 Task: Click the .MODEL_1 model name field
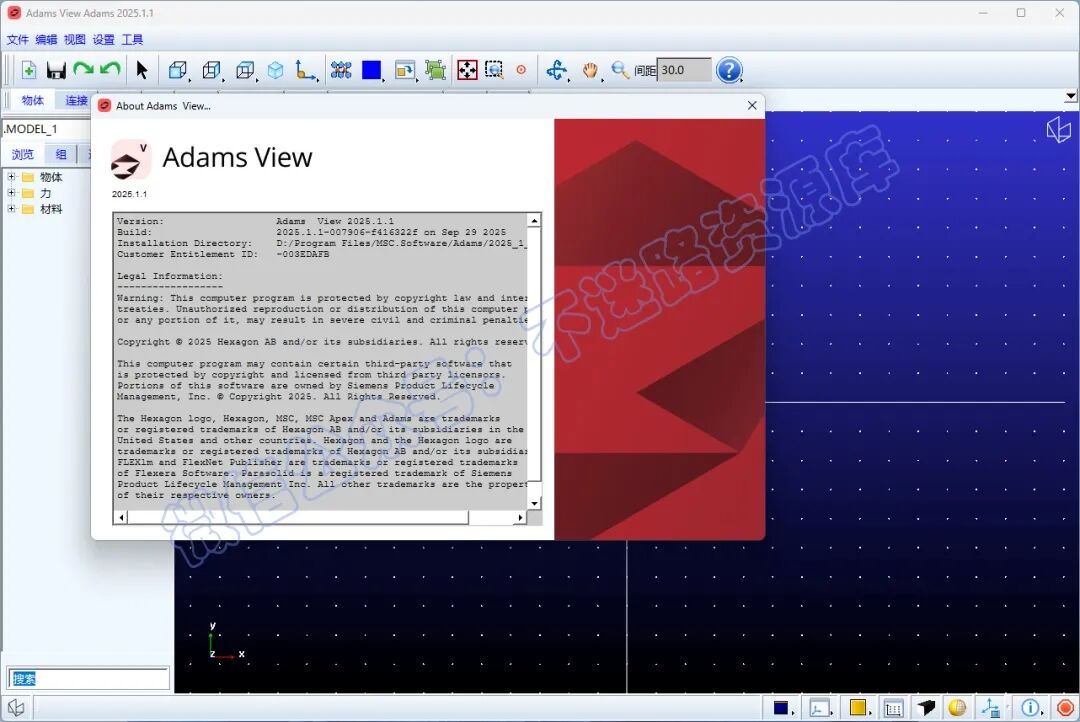[45, 129]
